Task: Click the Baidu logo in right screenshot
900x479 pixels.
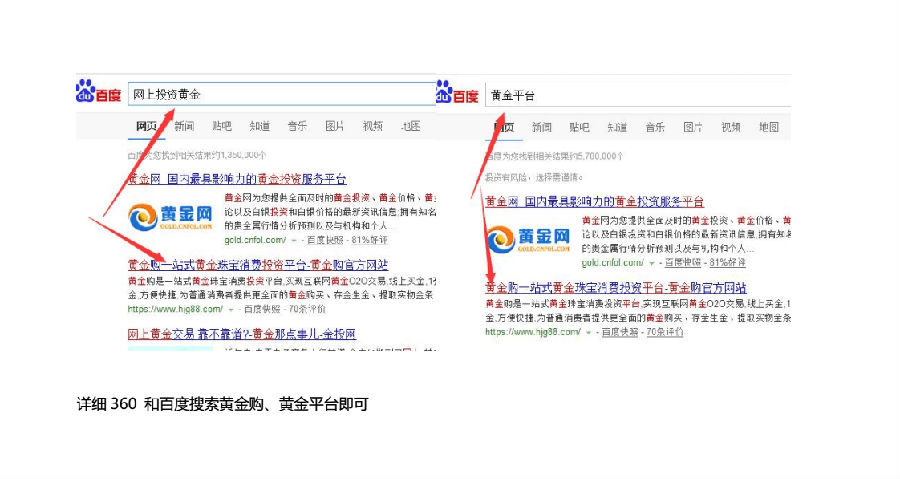Action: pyautogui.click(x=457, y=93)
